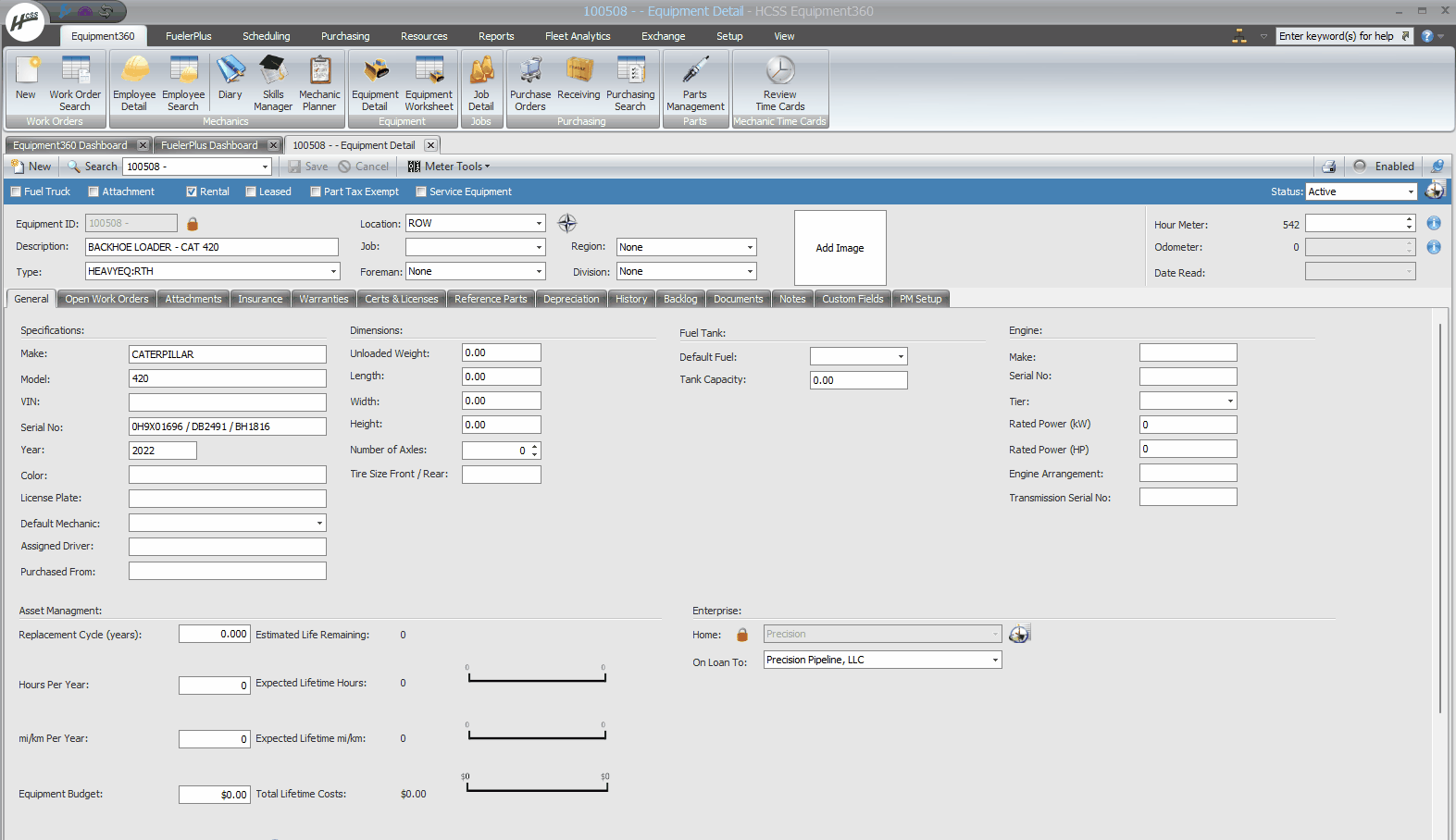Launch Employee Search tool
This screenshot has width=1456, height=840.
(183, 82)
